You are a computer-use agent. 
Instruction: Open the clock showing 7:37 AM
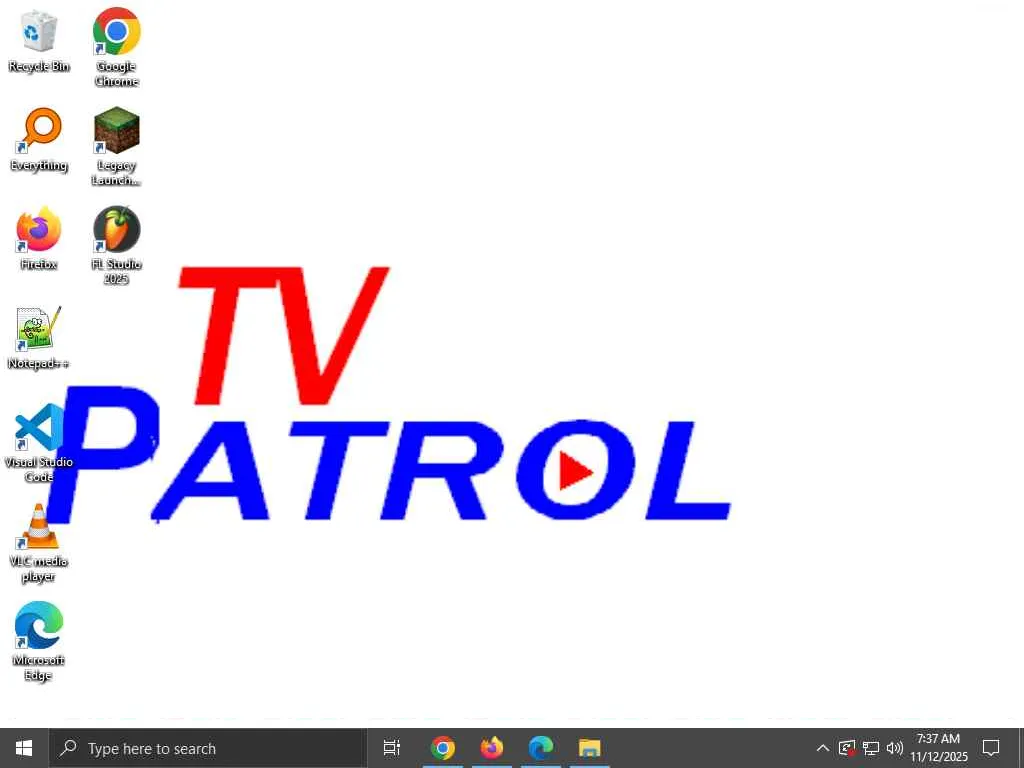[x=938, y=748]
